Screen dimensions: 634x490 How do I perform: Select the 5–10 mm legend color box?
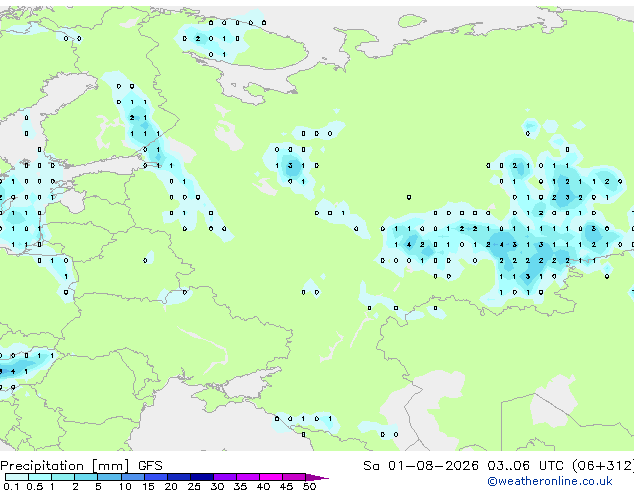(109, 477)
